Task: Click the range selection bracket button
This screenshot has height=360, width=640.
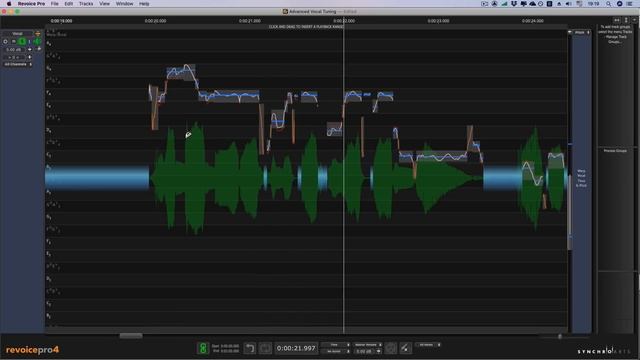Action: (x=265, y=348)
